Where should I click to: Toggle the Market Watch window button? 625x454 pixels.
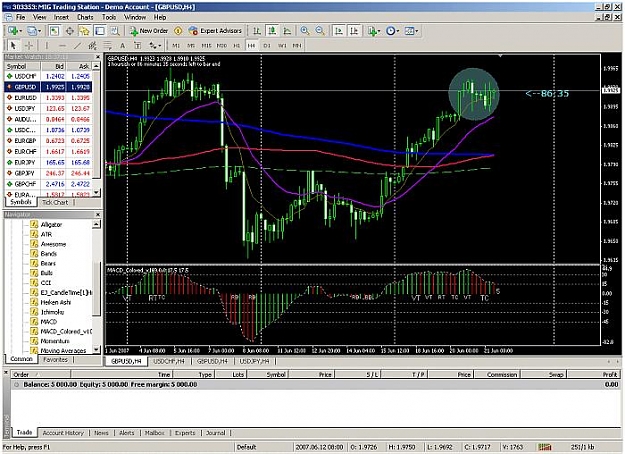(54, 31)
